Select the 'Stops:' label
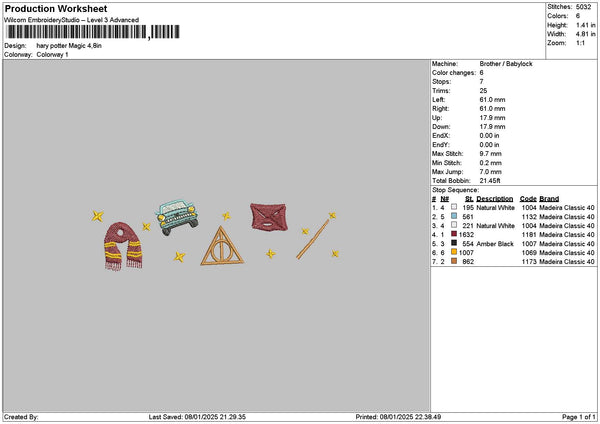Viewport: 600px width, 424px height. click(x=442, y=82)
